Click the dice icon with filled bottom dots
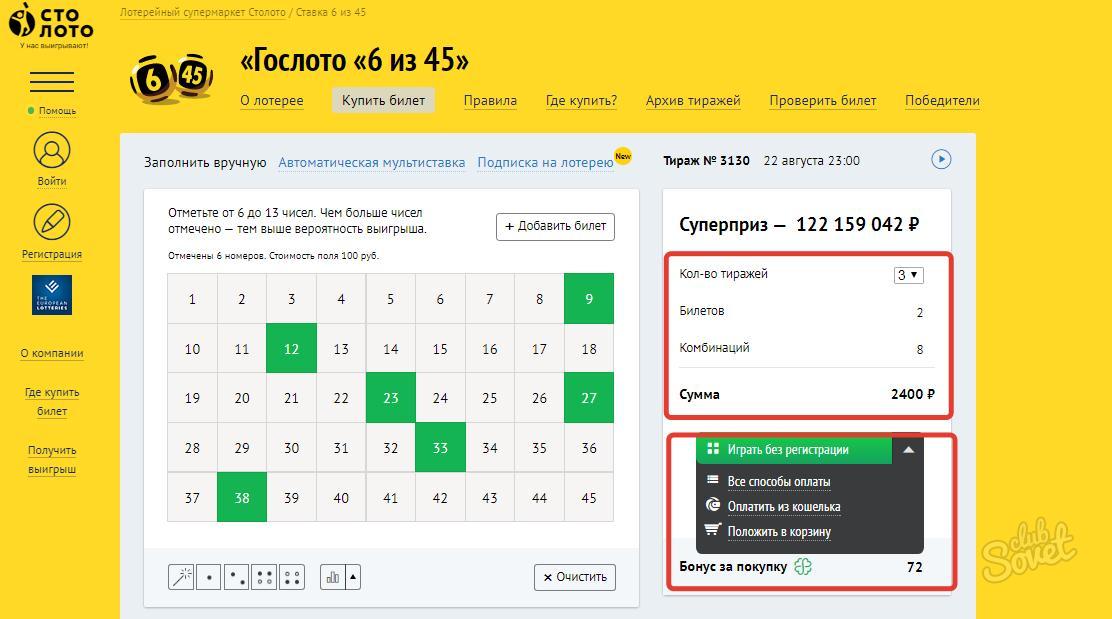The width and height of the screenshot is (1112, 619). (x=291, y=577)
